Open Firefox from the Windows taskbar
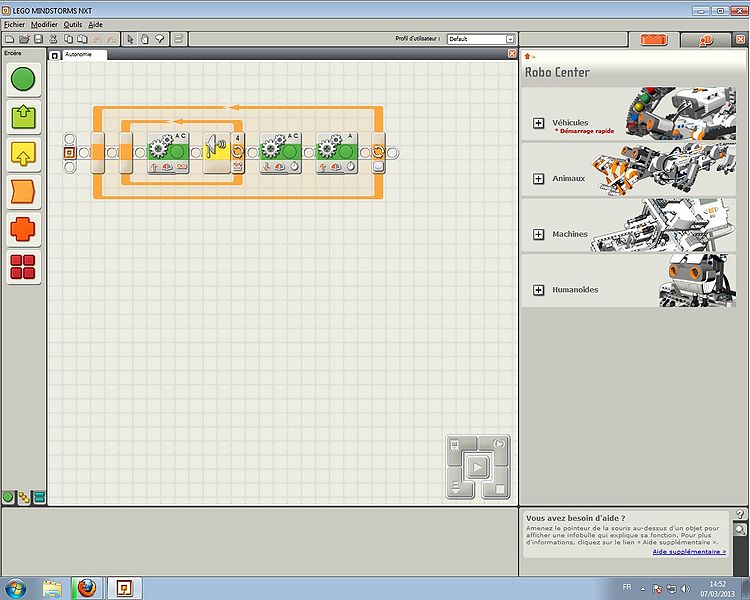The image size is (750, 600). coord(88,587)
